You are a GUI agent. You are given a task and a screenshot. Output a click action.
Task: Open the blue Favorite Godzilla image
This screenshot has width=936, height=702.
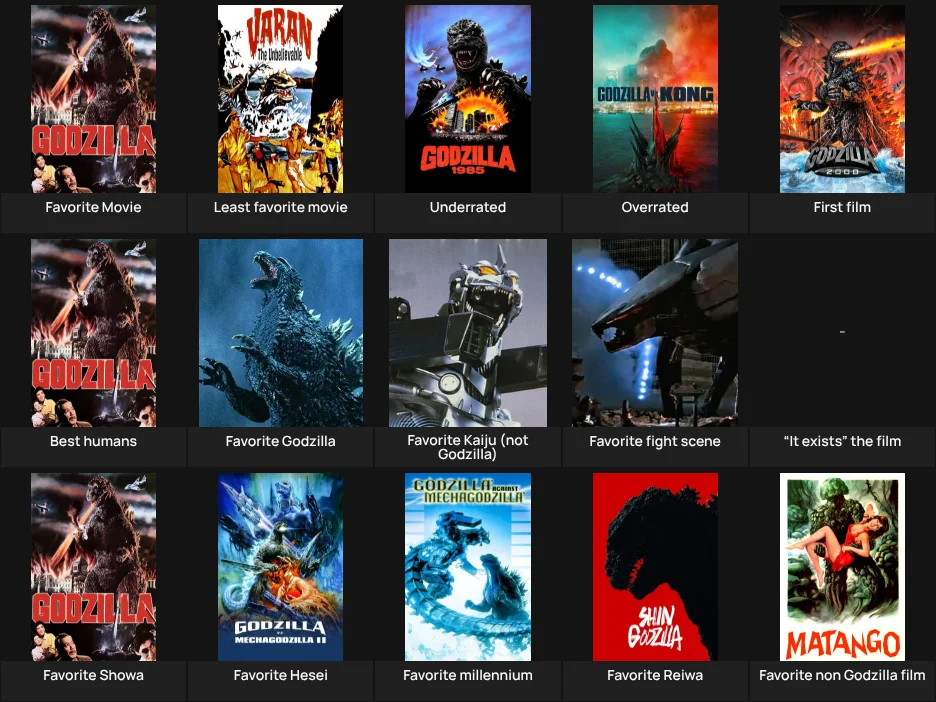click(281, 333)
